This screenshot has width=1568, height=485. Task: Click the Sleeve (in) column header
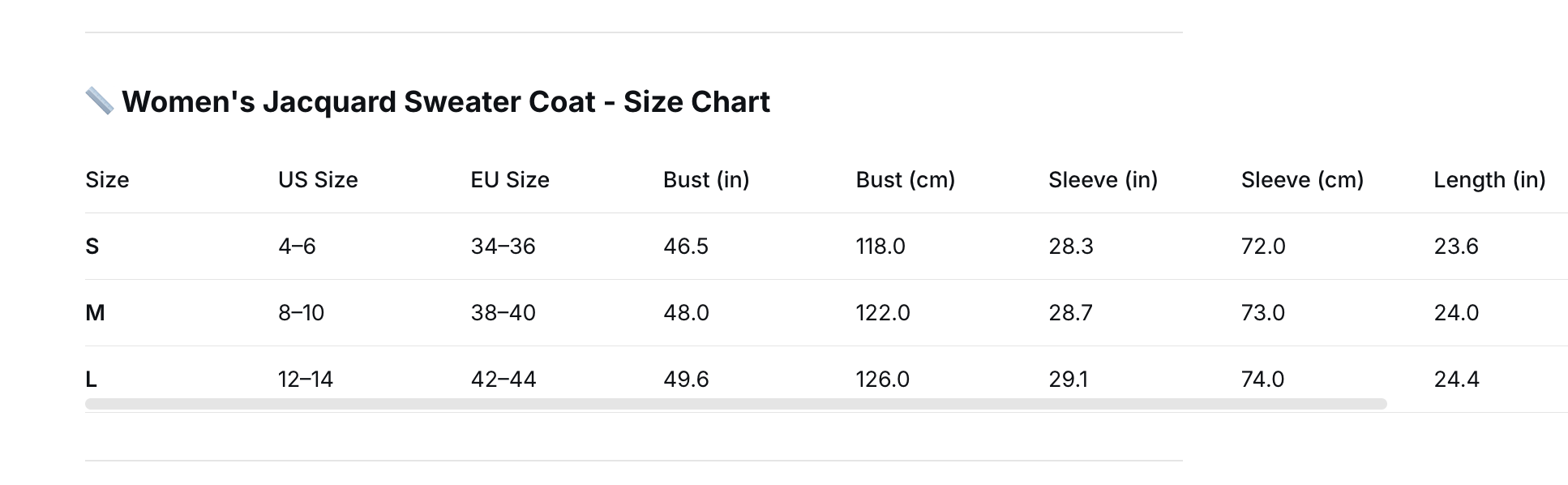[x=1103, y=179]
